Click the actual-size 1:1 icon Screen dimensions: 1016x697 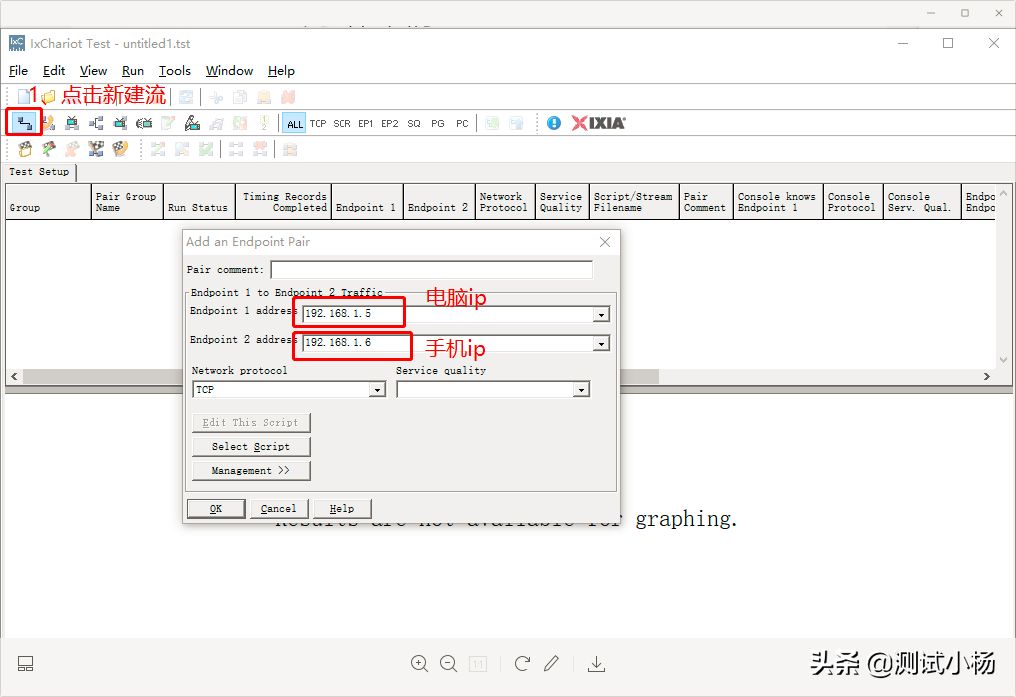click(478, 664)
